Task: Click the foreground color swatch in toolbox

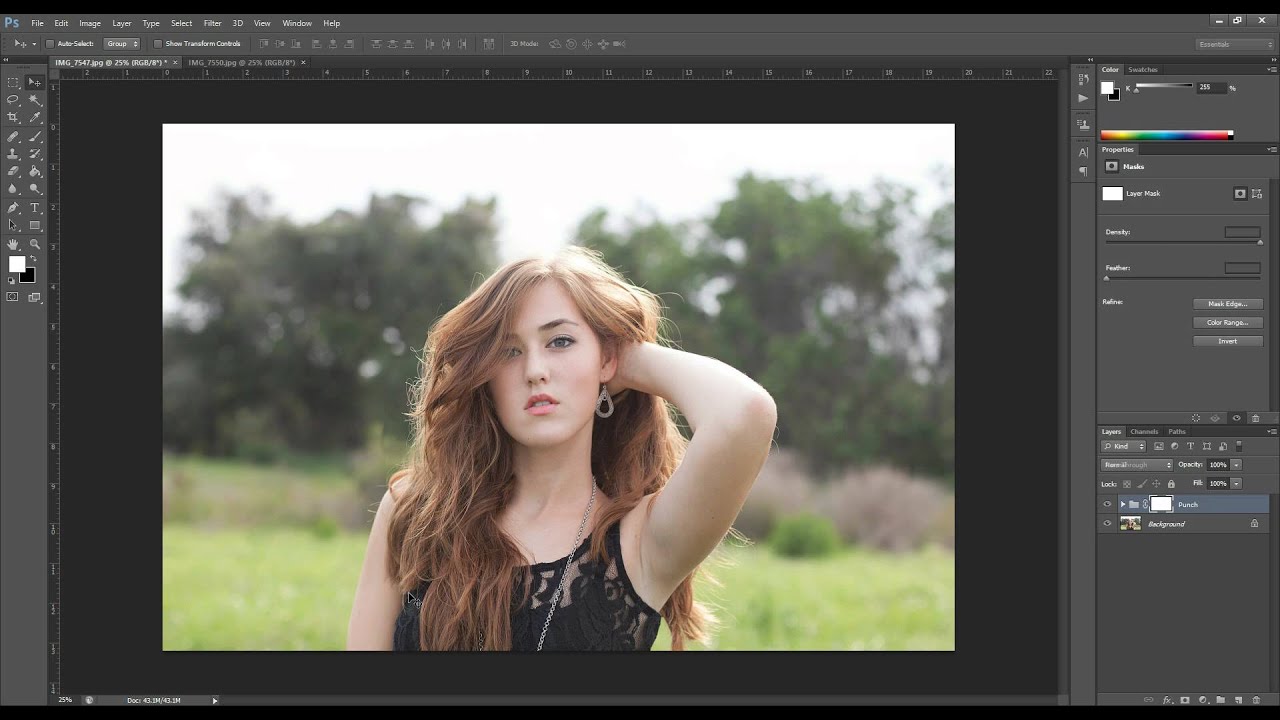Action: pos(16,264)
